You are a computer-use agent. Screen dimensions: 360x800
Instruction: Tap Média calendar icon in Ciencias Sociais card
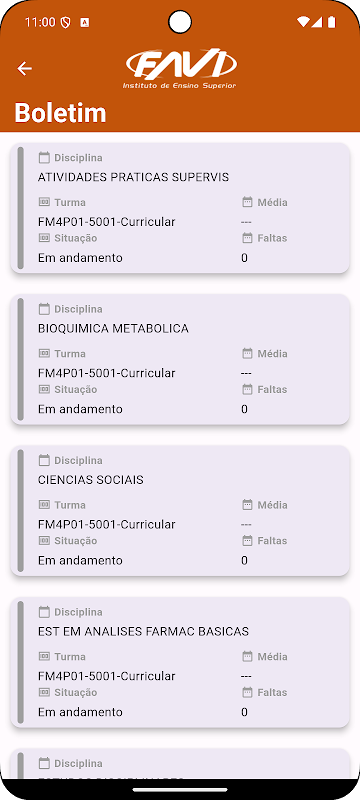point(247,505)
